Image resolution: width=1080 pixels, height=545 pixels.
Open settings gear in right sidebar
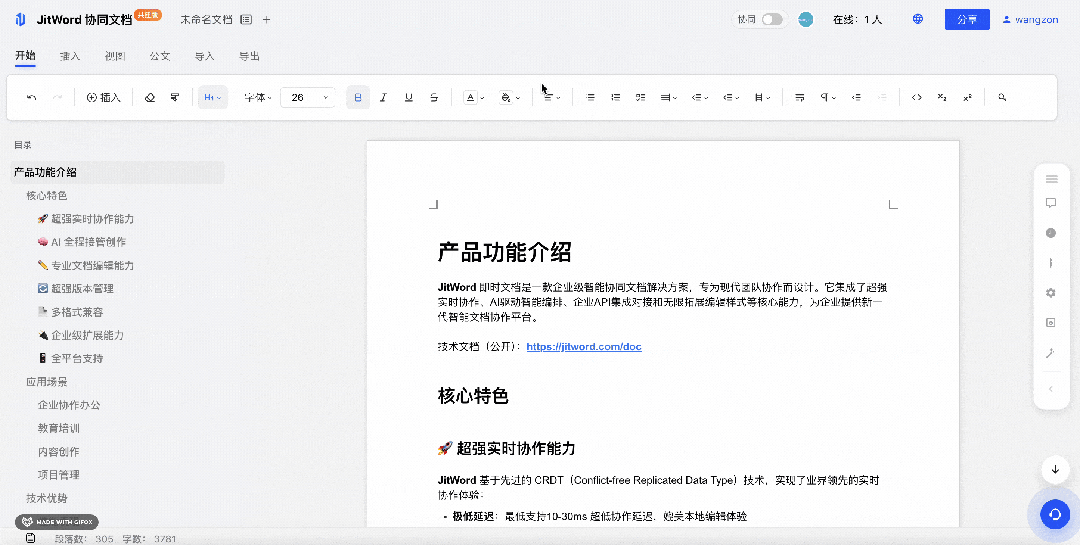pyautogui.click(x=1051, y=293)
